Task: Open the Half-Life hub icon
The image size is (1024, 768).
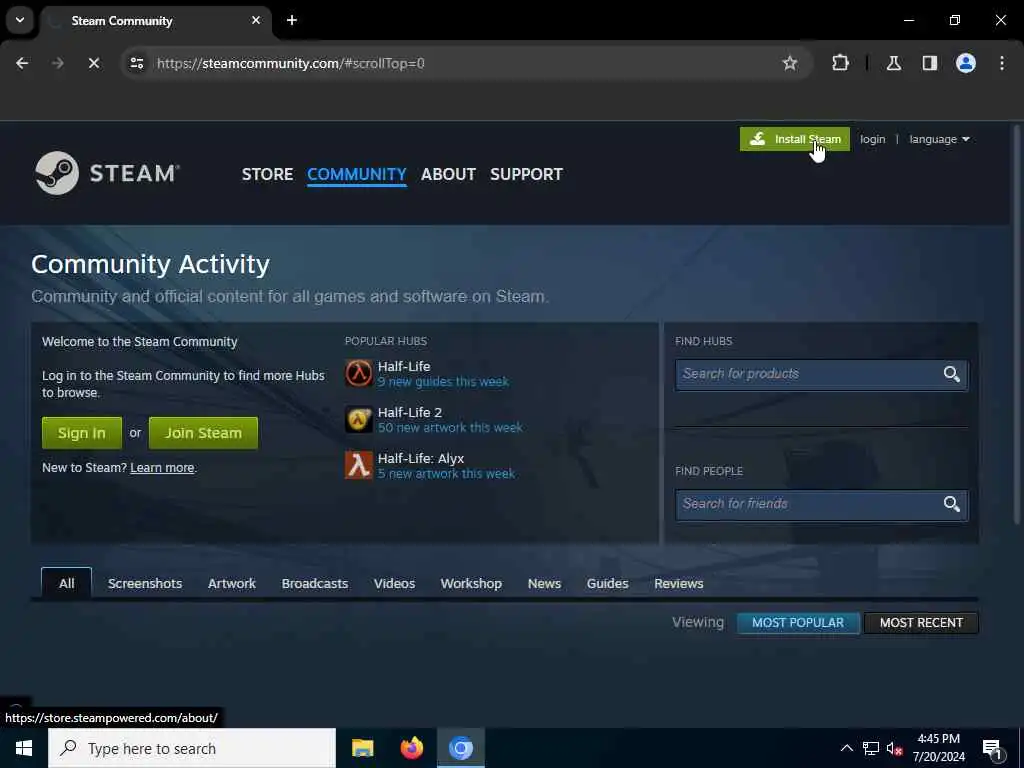Action: coord(359,374)
